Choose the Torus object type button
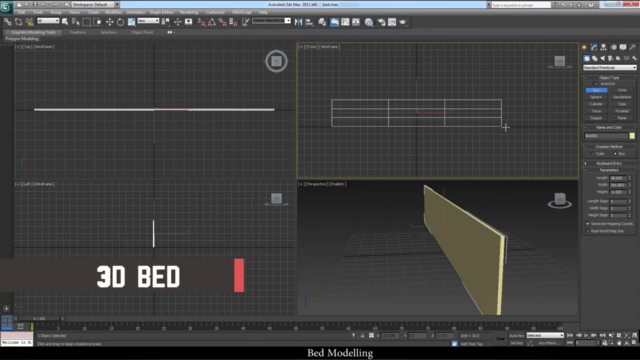Viewport: 640px width, 360px height. [x=596, y=111]
